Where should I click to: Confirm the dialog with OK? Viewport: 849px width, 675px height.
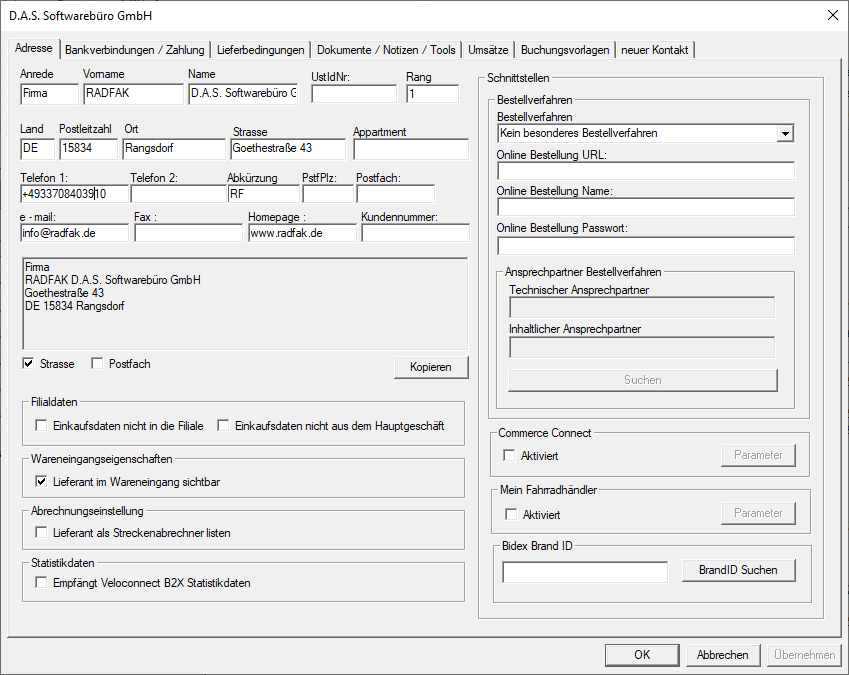point(642,655)
